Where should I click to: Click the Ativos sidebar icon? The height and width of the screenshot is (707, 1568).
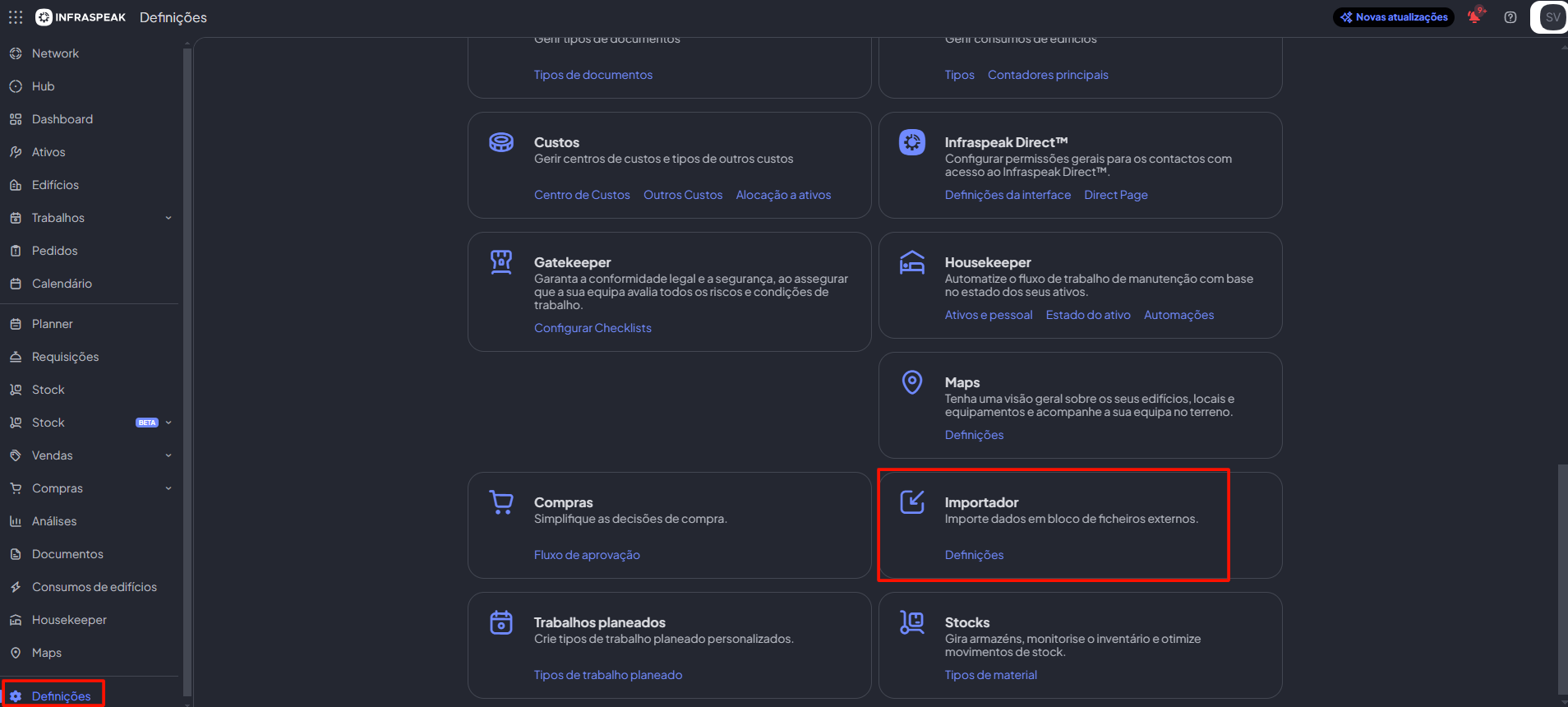[x=16, y=152]
